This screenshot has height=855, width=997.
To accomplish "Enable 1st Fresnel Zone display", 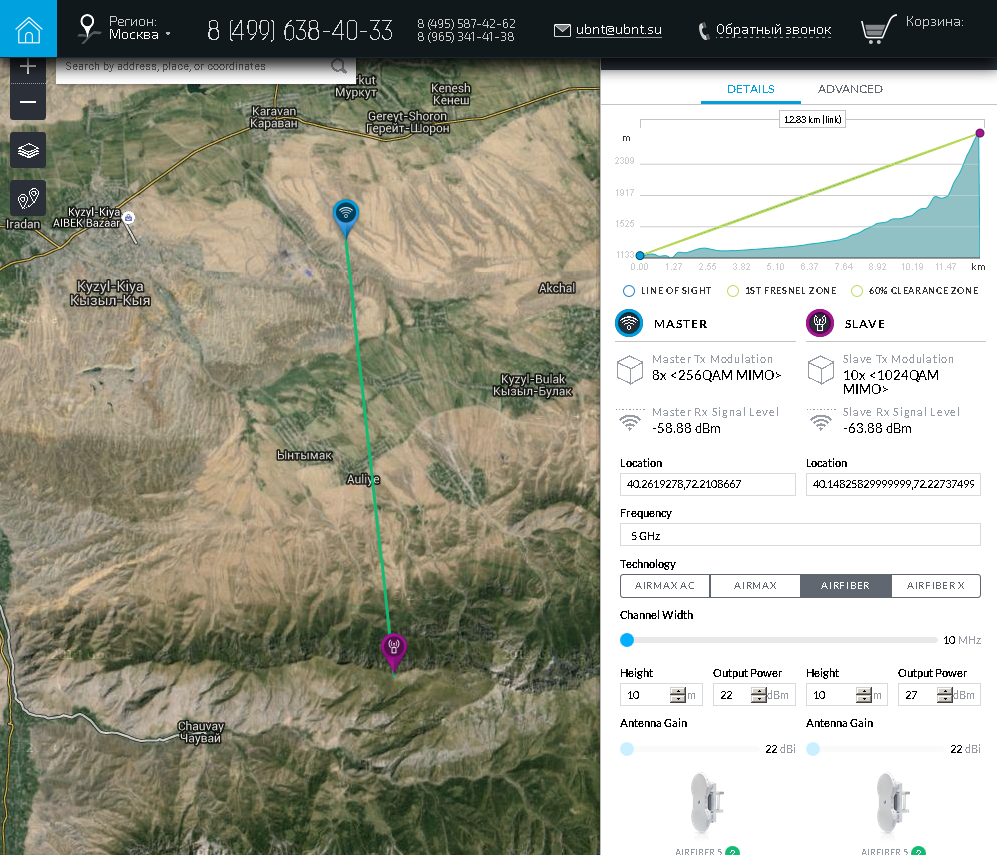I will [x=733, y=291].
